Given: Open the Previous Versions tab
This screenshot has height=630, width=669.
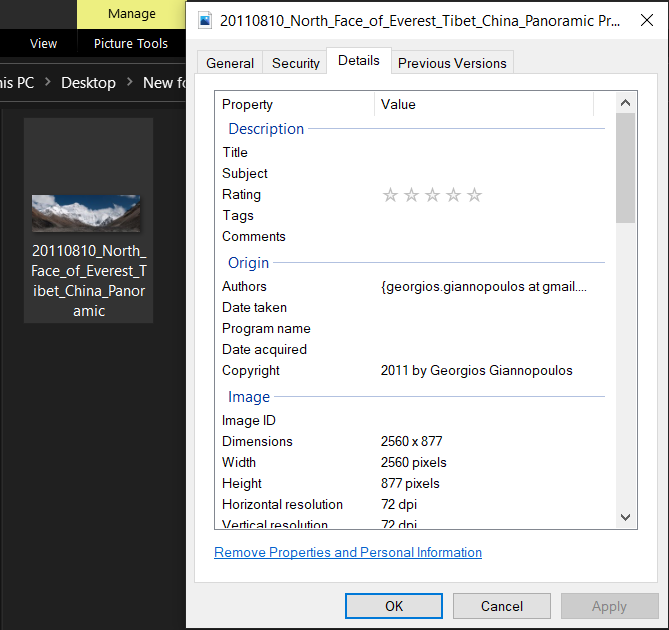Looking at the screenshot, I should pos(452,63).
